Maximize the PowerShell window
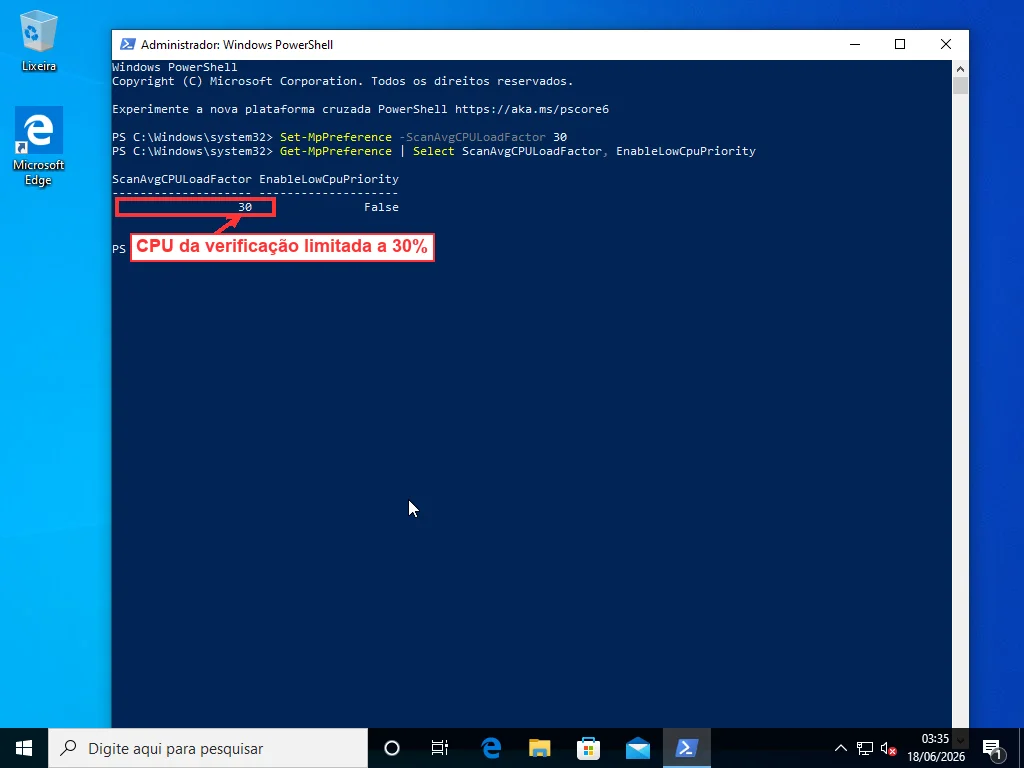Image resolution: width=1024 pixels, height=768 pixels. pyautogui.click(x=900, y=44)
